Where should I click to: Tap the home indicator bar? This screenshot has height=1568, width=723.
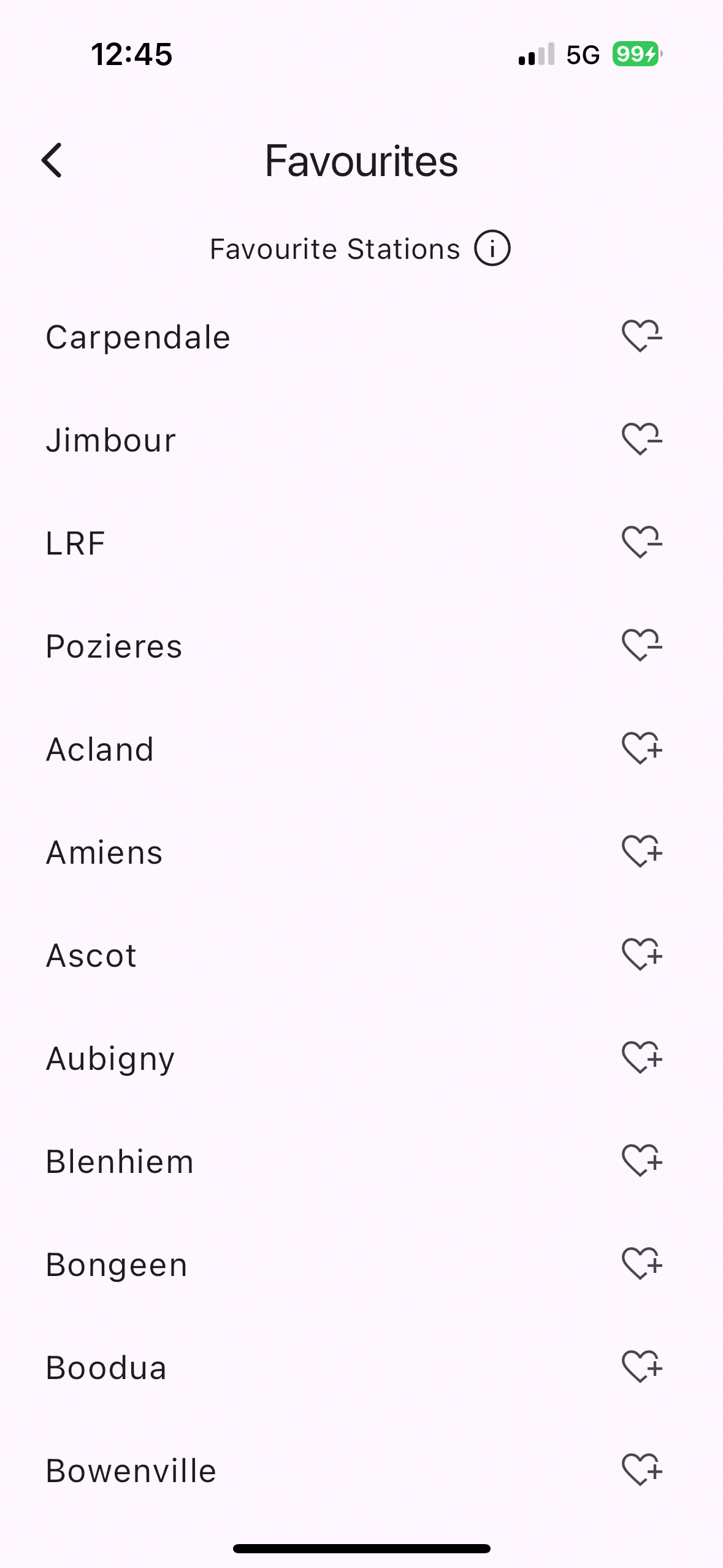pos(361,1548)
